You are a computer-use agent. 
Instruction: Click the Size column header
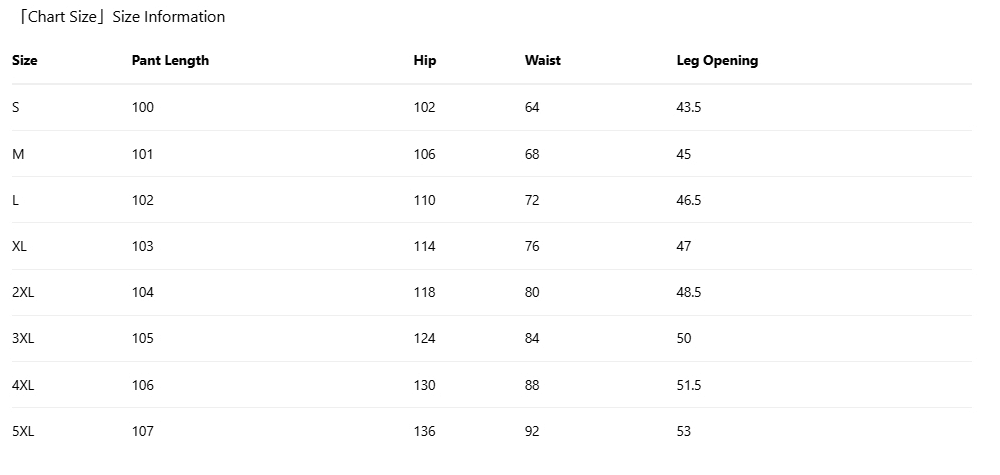[25, 60]
